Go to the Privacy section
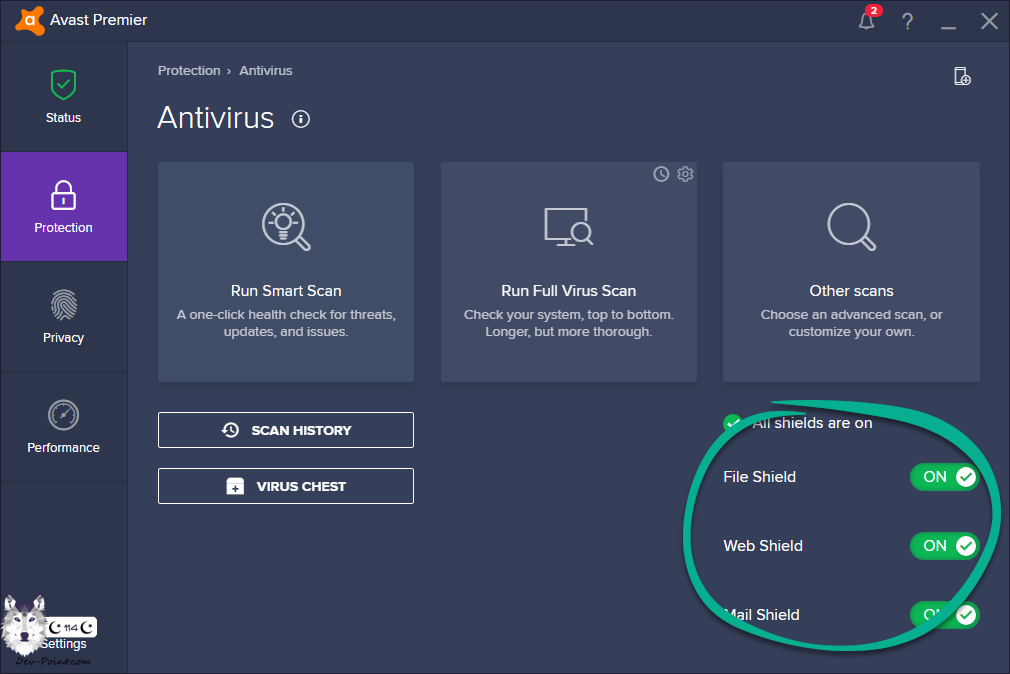 click(x=64, y=317)
